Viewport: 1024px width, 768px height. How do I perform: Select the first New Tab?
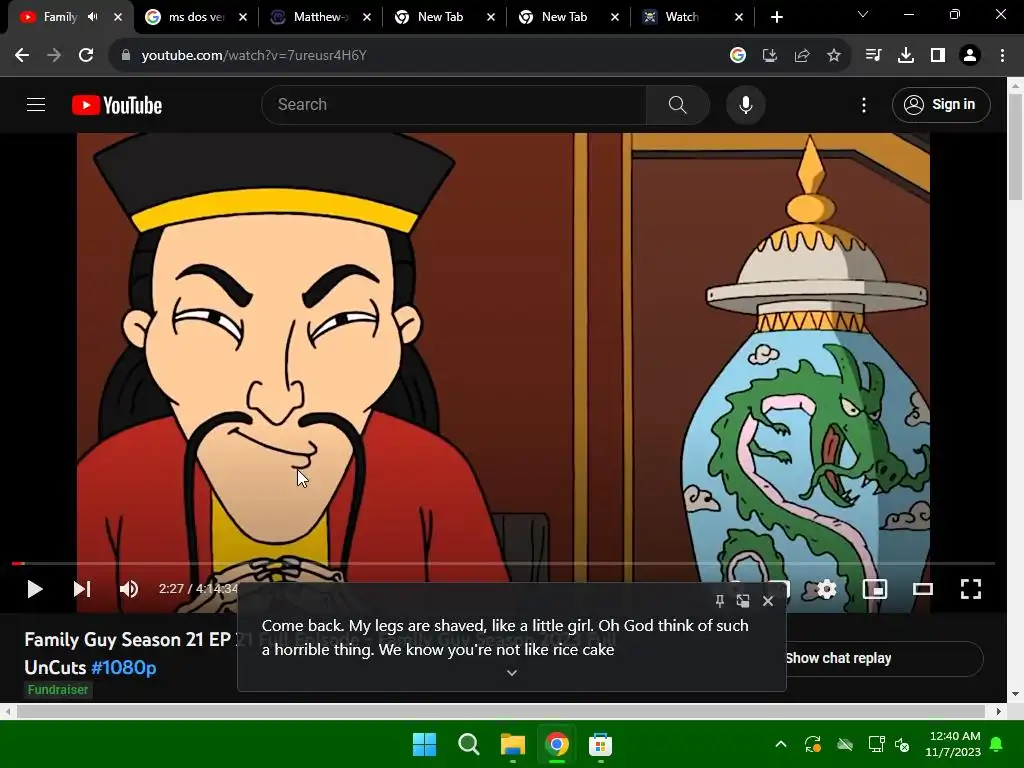(x=440, y=17)
